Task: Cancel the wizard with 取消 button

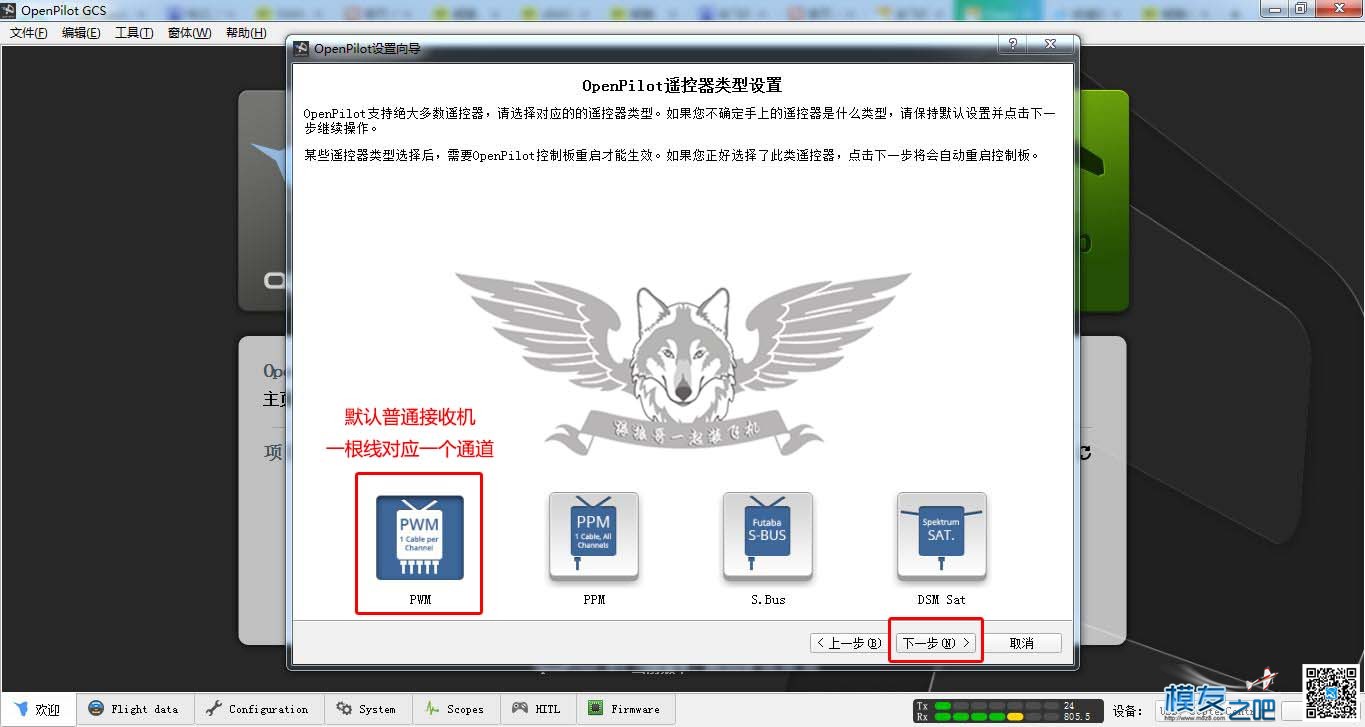Action: tap(1021, 643)
